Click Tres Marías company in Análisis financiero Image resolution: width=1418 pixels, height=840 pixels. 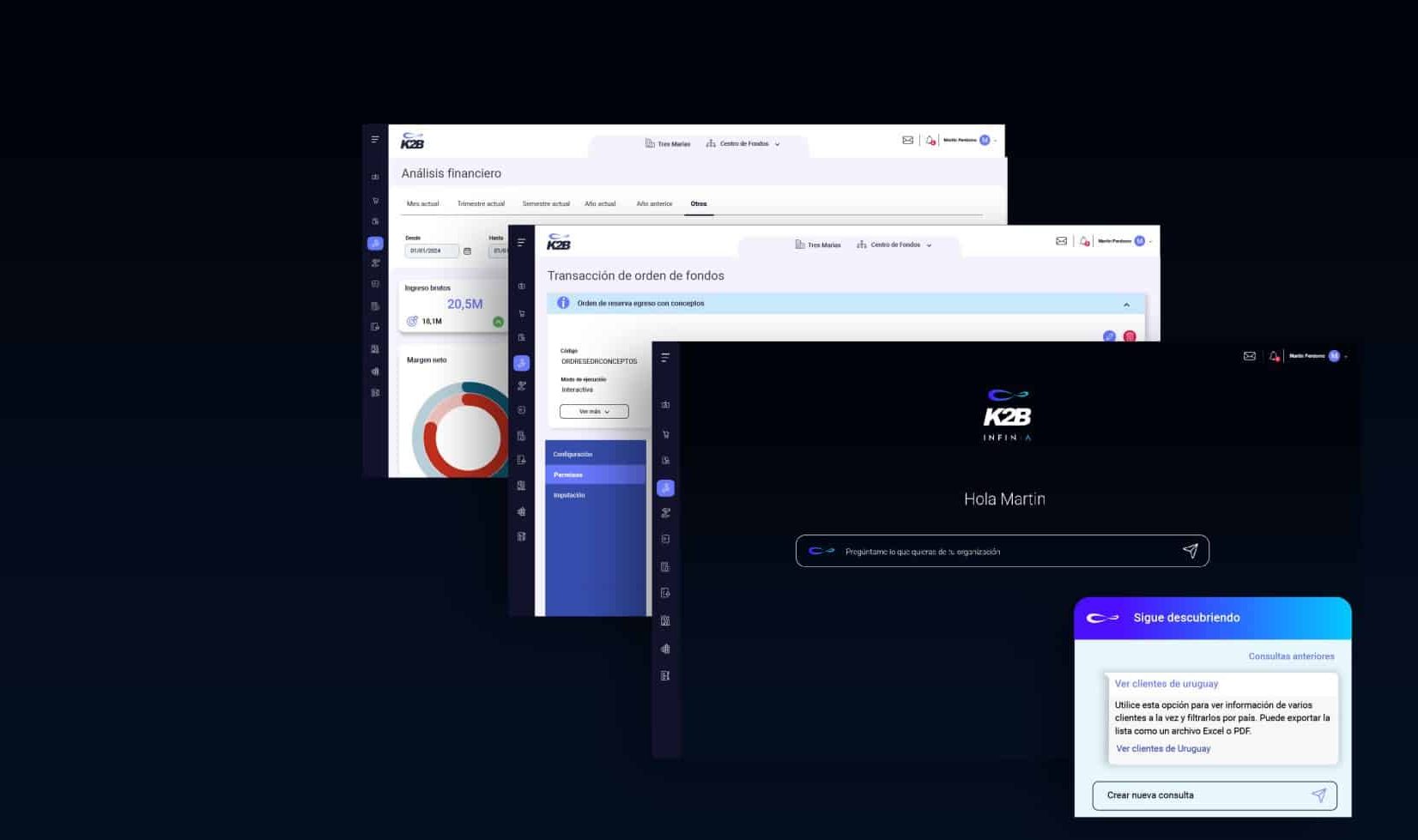click(x=668, y=144)
